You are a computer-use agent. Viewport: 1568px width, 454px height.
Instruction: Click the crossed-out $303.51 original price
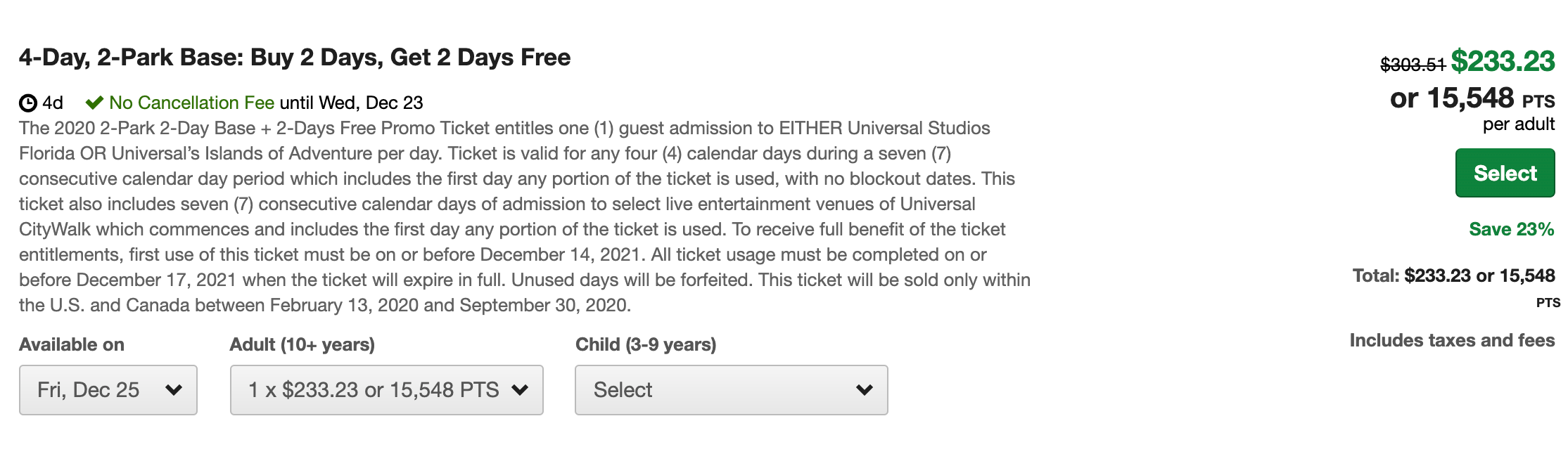[x=1412, y=65]
